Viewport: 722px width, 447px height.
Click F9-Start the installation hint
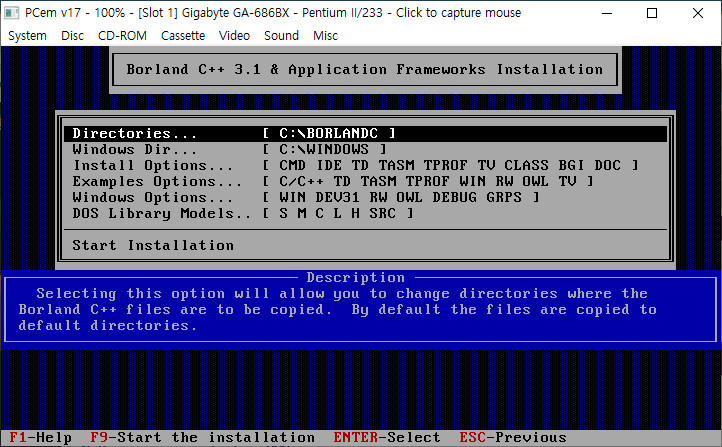[203, 437]
